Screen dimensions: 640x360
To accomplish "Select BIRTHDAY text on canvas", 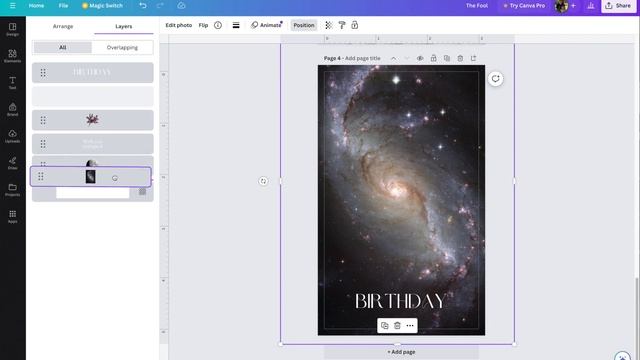I will (400, 301).
